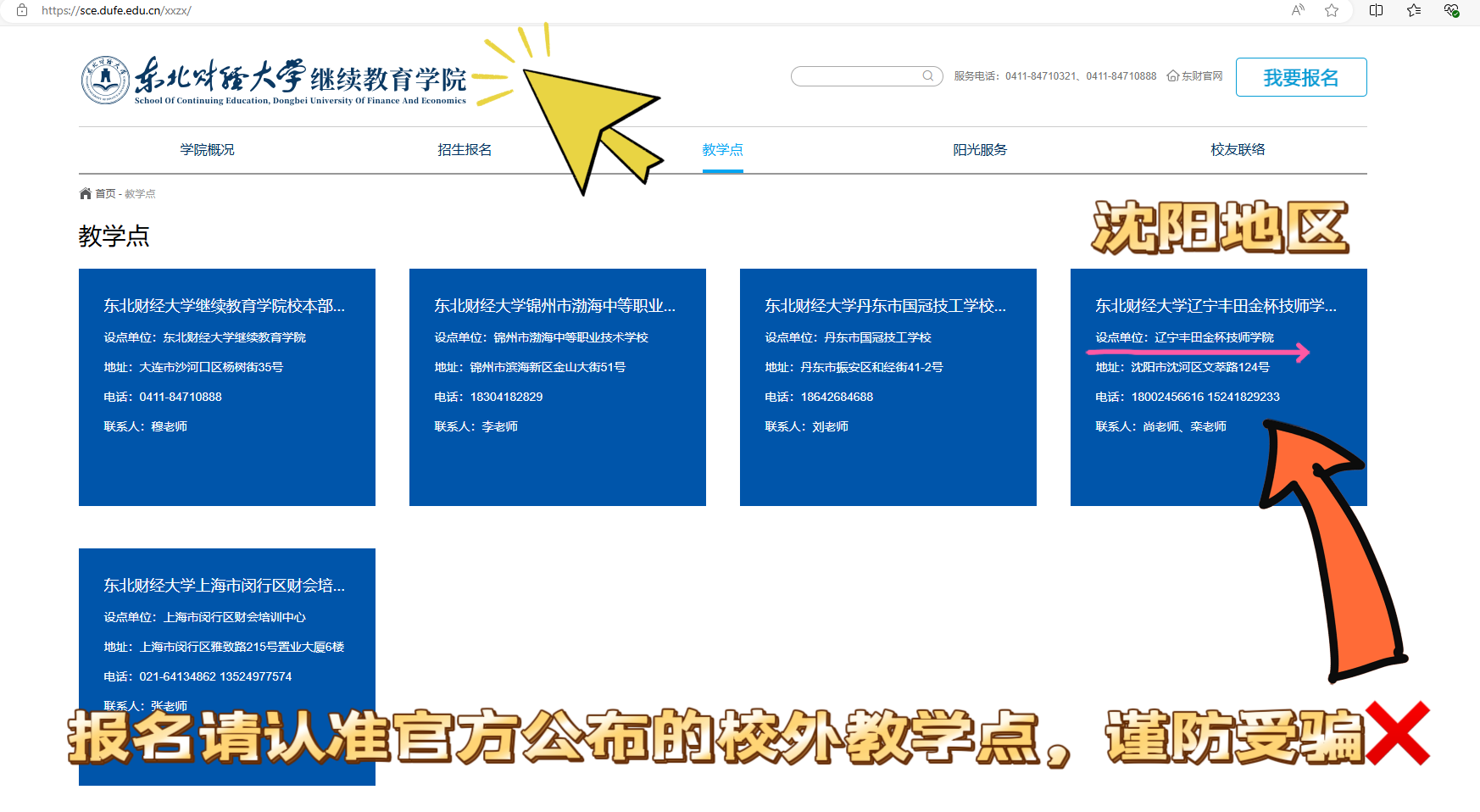This screenshot has width=1480, height=812.
Task: Click 设点单位 东北财经大学继续教育学院
Action: [x=205, y=337]
